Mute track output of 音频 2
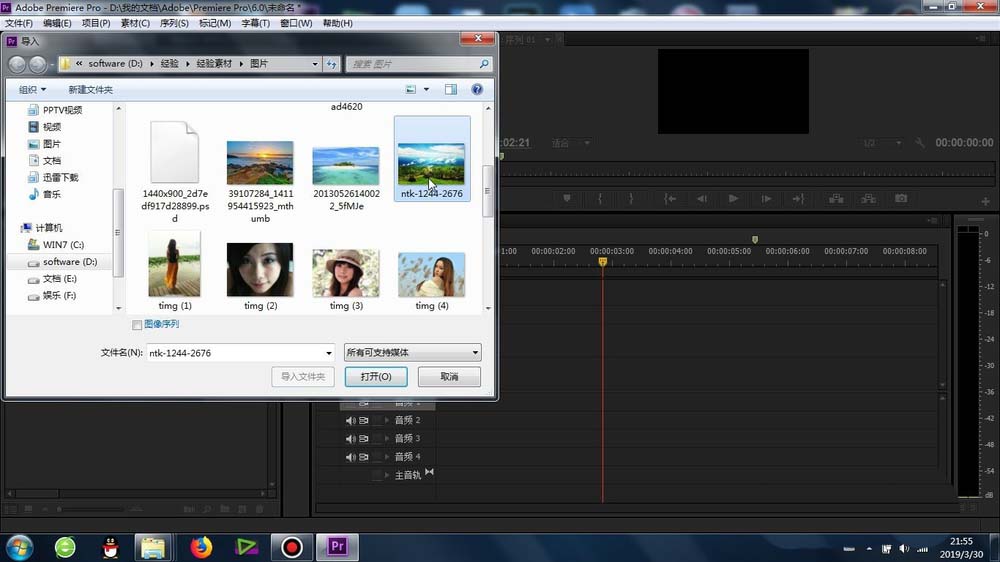The height and width of the screenshot is (562, 1000). pyautogui.click(x=350, y=420)
